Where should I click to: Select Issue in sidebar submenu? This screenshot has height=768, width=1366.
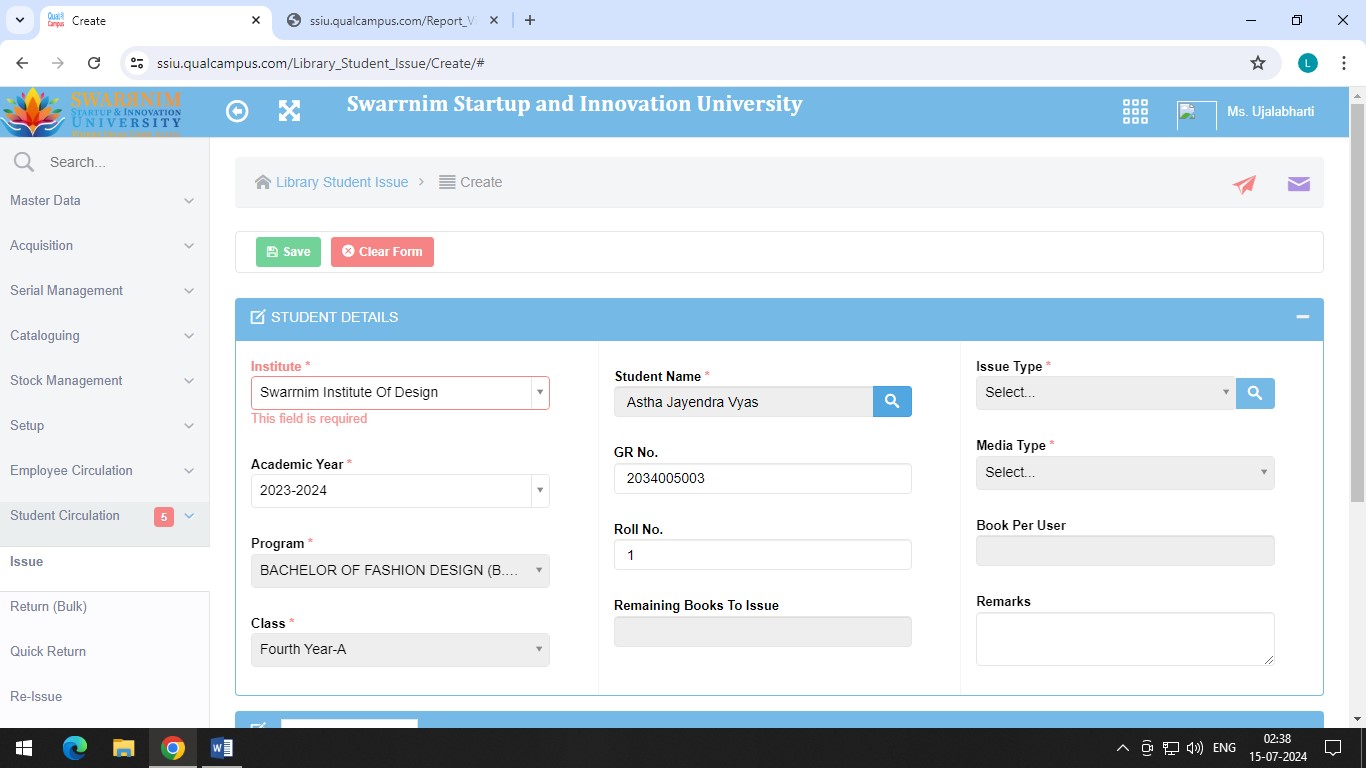click(104, 562)
